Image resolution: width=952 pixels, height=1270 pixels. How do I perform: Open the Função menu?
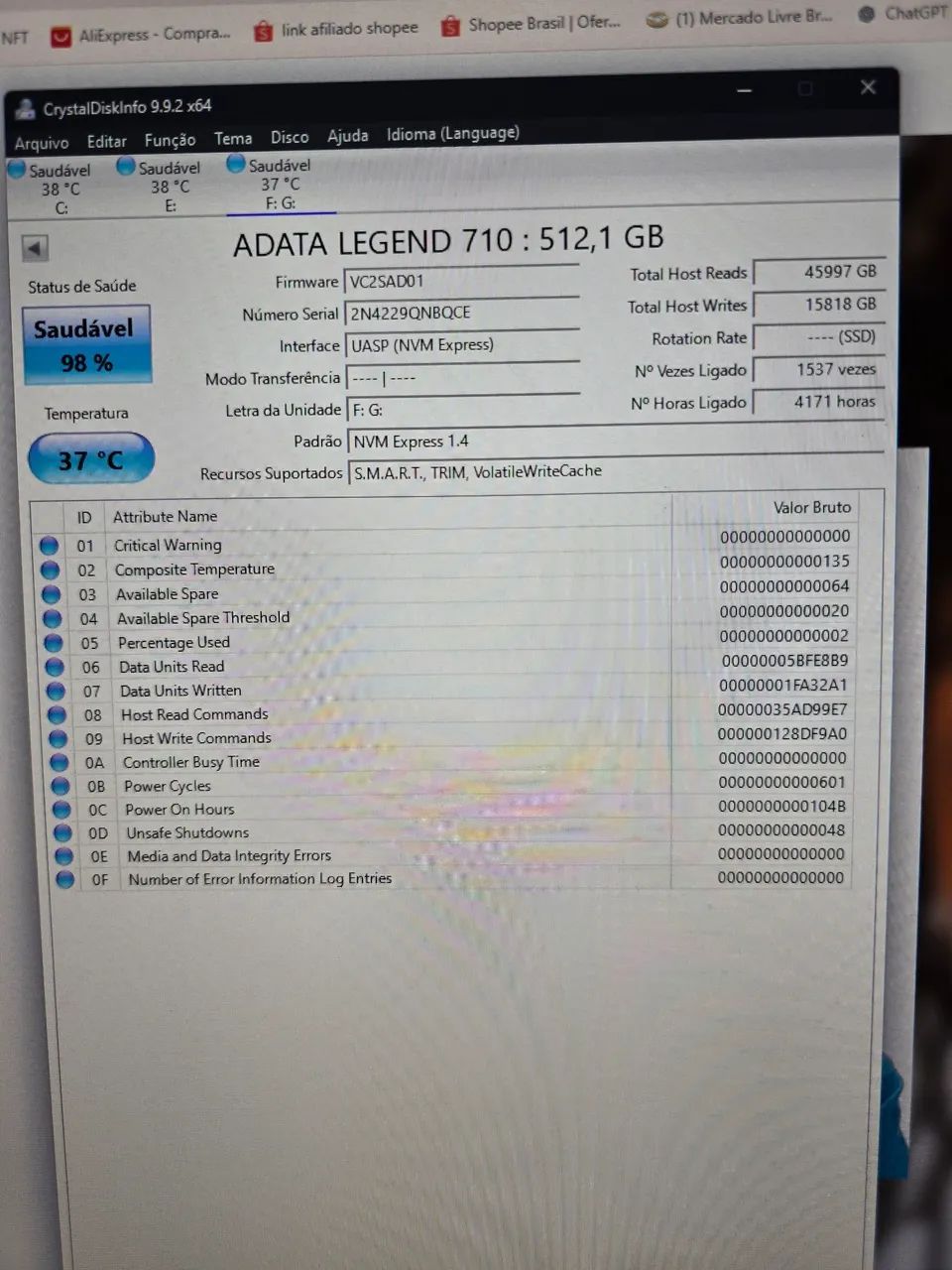[x=170, y=140]
